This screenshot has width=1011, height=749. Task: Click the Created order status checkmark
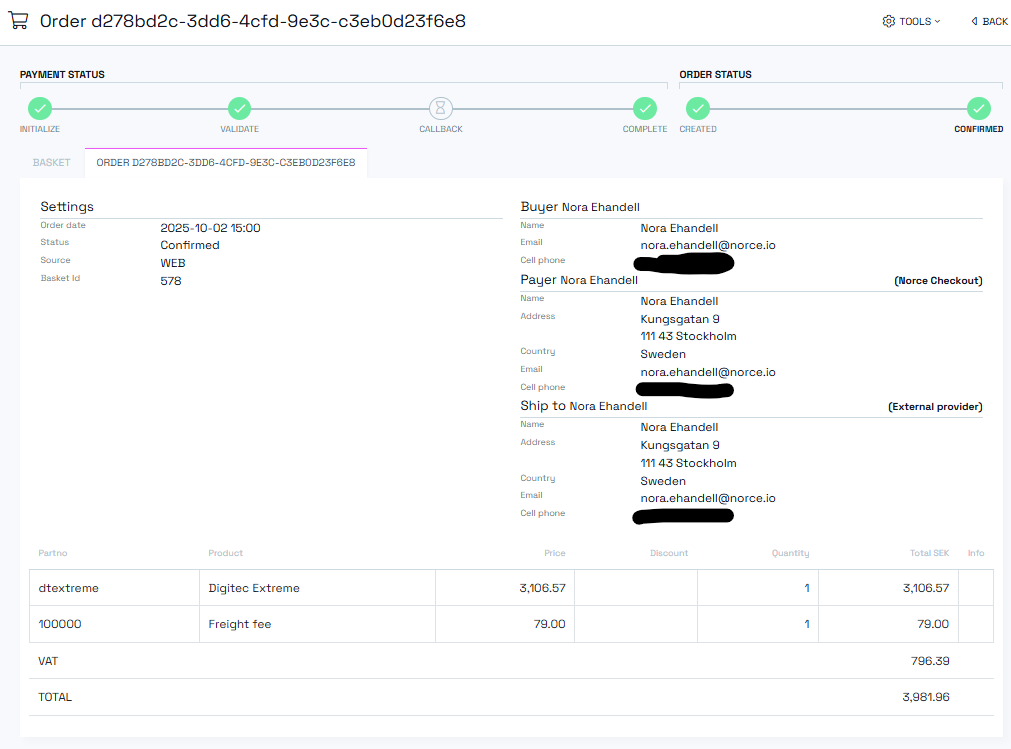click(x=698, y=109)
